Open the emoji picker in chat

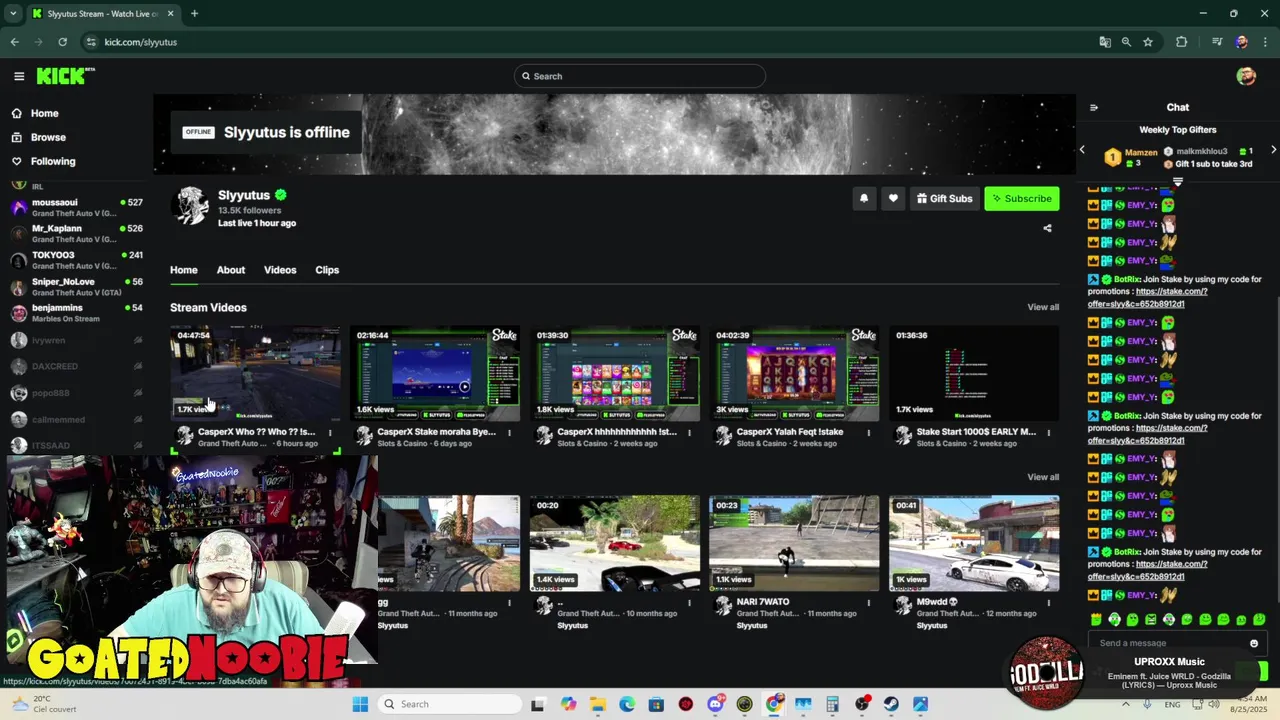pyautogui.click(x=1254, y=643)
